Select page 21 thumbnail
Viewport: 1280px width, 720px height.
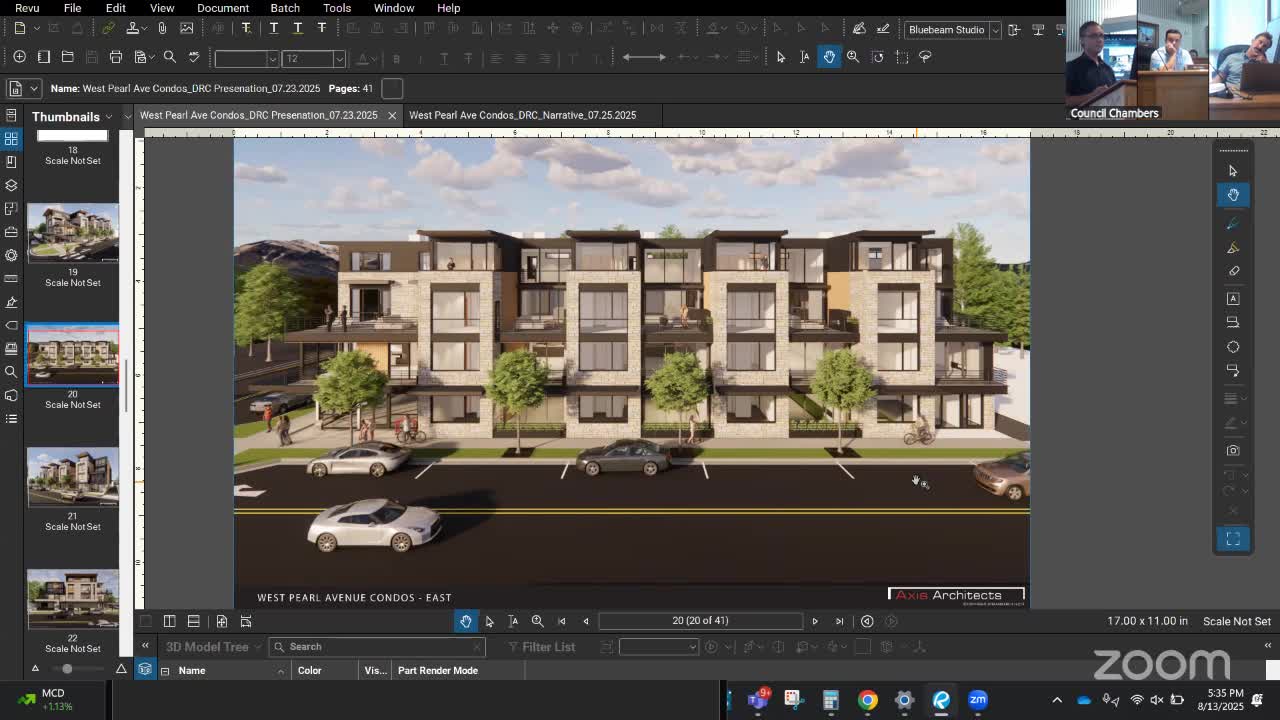click(x=72, y=477)
